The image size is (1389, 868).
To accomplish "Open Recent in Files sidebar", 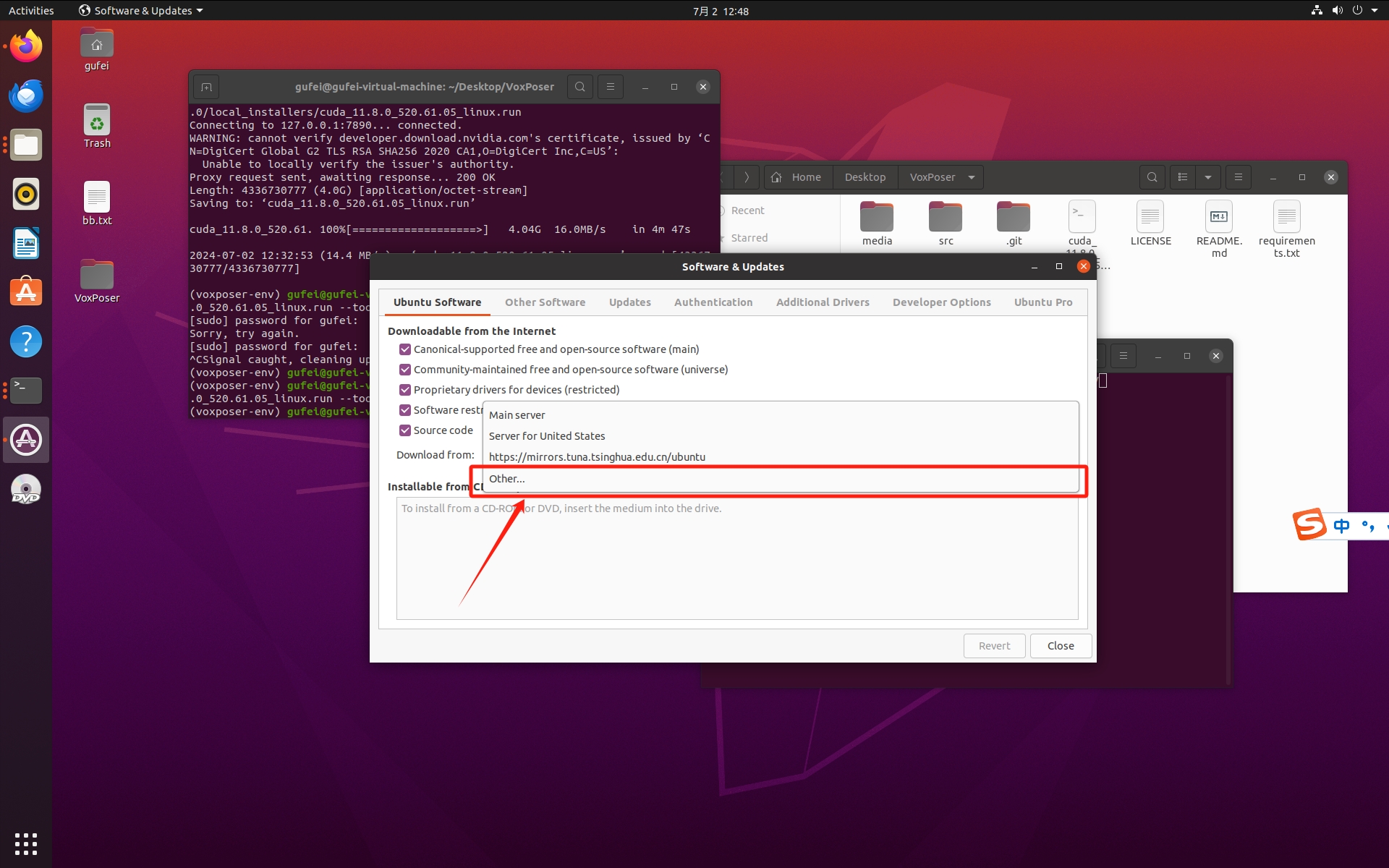I will coord(747,210).
